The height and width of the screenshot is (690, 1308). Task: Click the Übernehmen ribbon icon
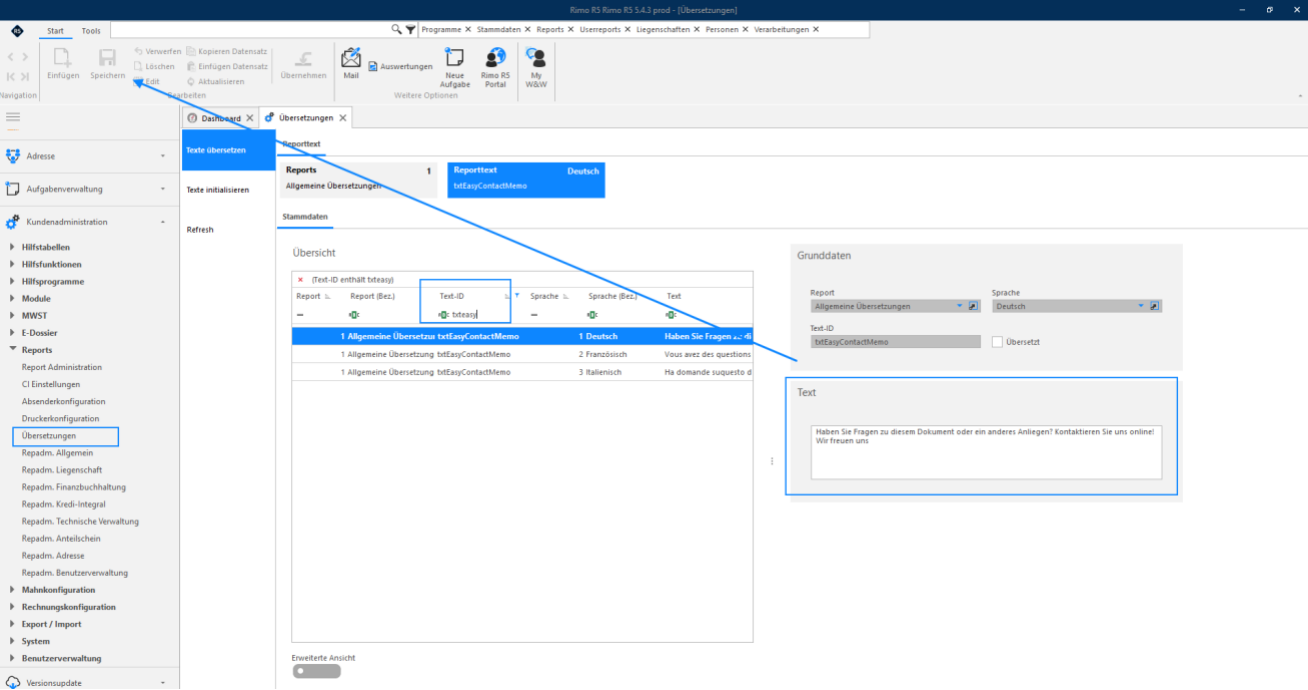point(303,58)
